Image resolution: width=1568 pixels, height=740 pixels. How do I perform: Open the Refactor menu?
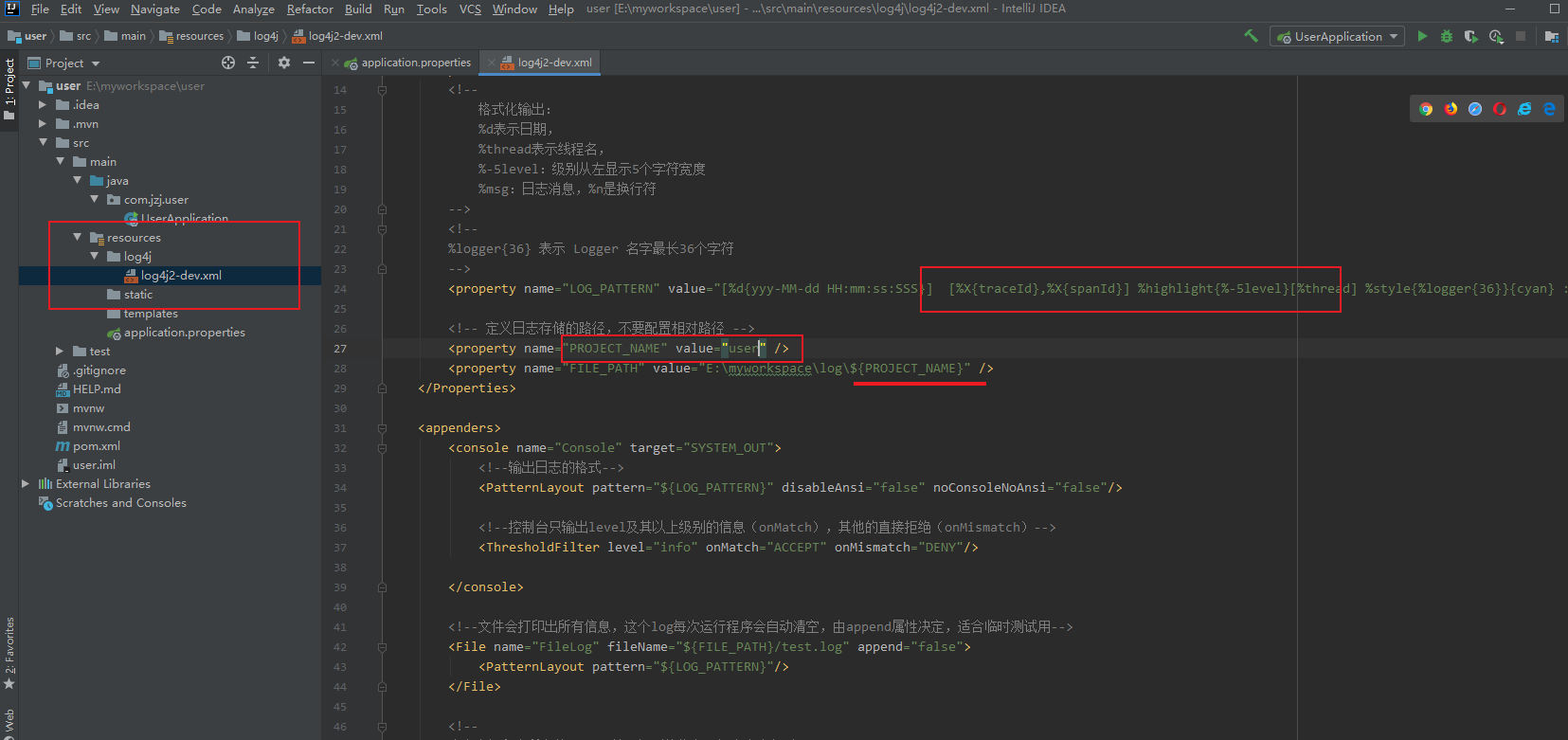310,9
